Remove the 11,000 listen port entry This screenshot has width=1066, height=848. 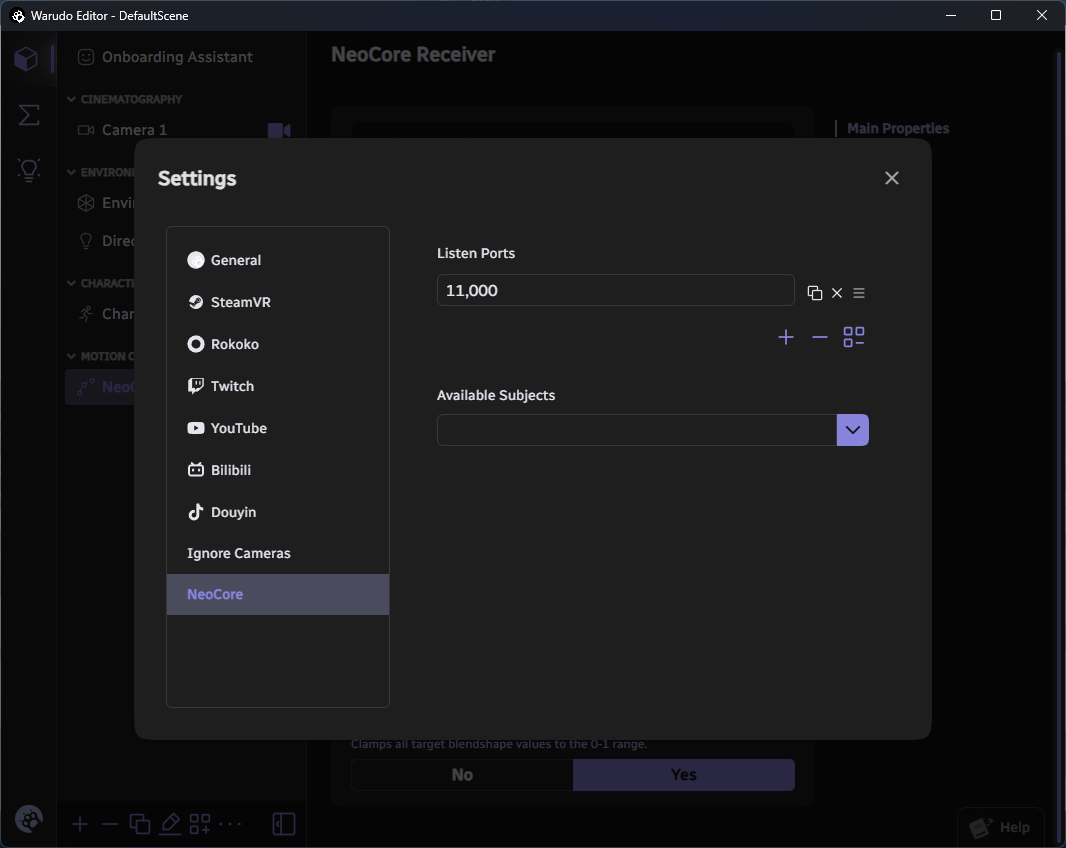(837, 292)
